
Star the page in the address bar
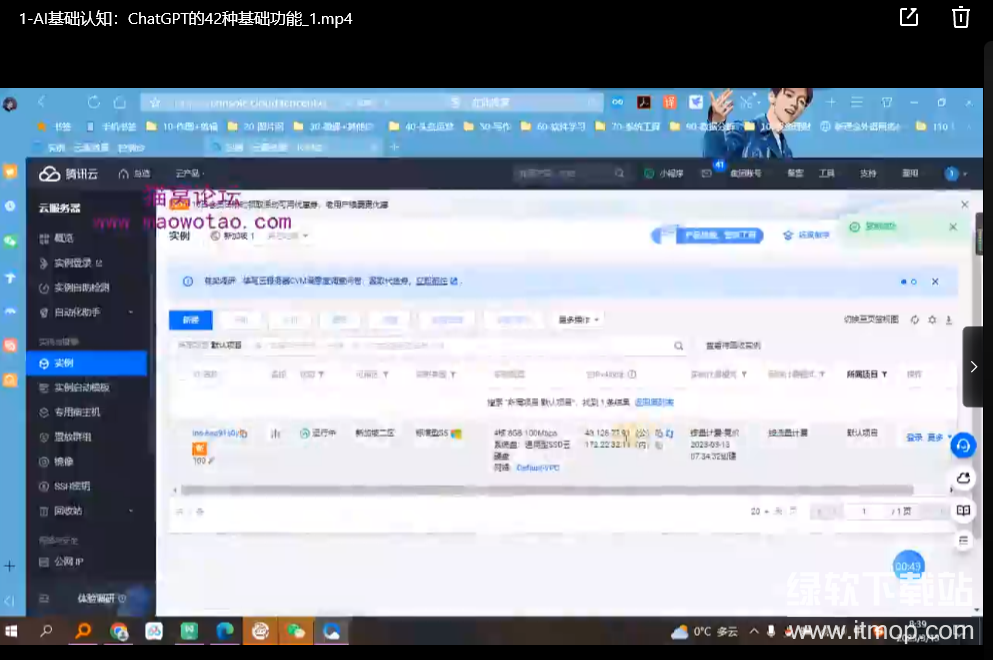pos(155,103)
